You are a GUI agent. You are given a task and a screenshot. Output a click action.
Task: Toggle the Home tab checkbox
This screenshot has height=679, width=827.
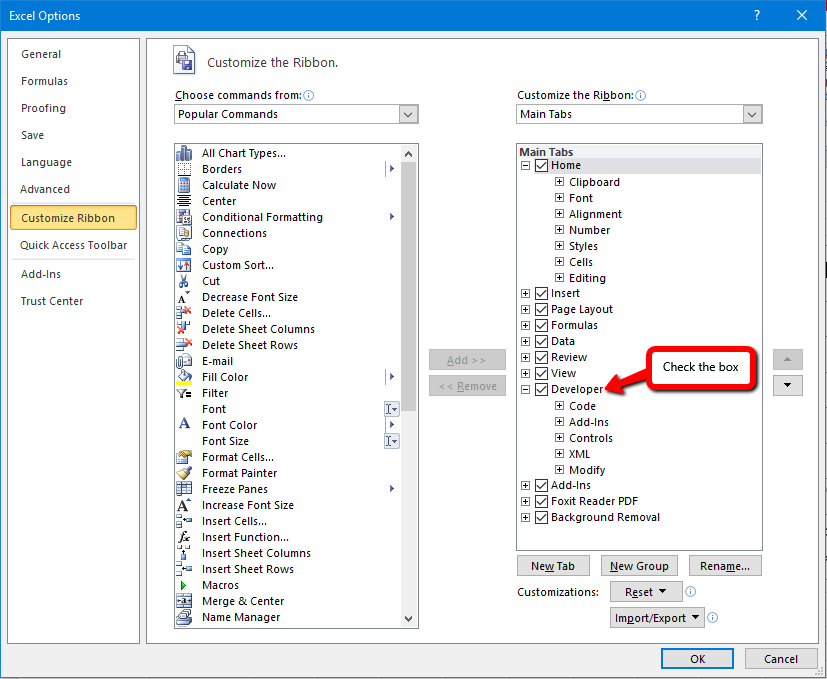click(x=541, y=165)
